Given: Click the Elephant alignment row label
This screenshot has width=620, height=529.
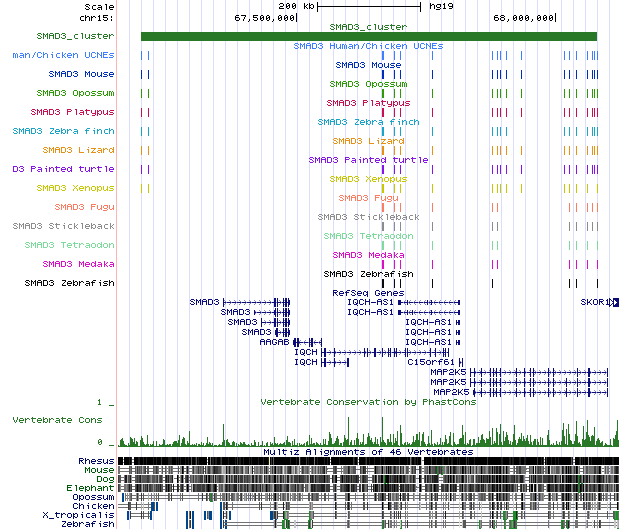Looking at the screenshot, I should click(90, 487).
